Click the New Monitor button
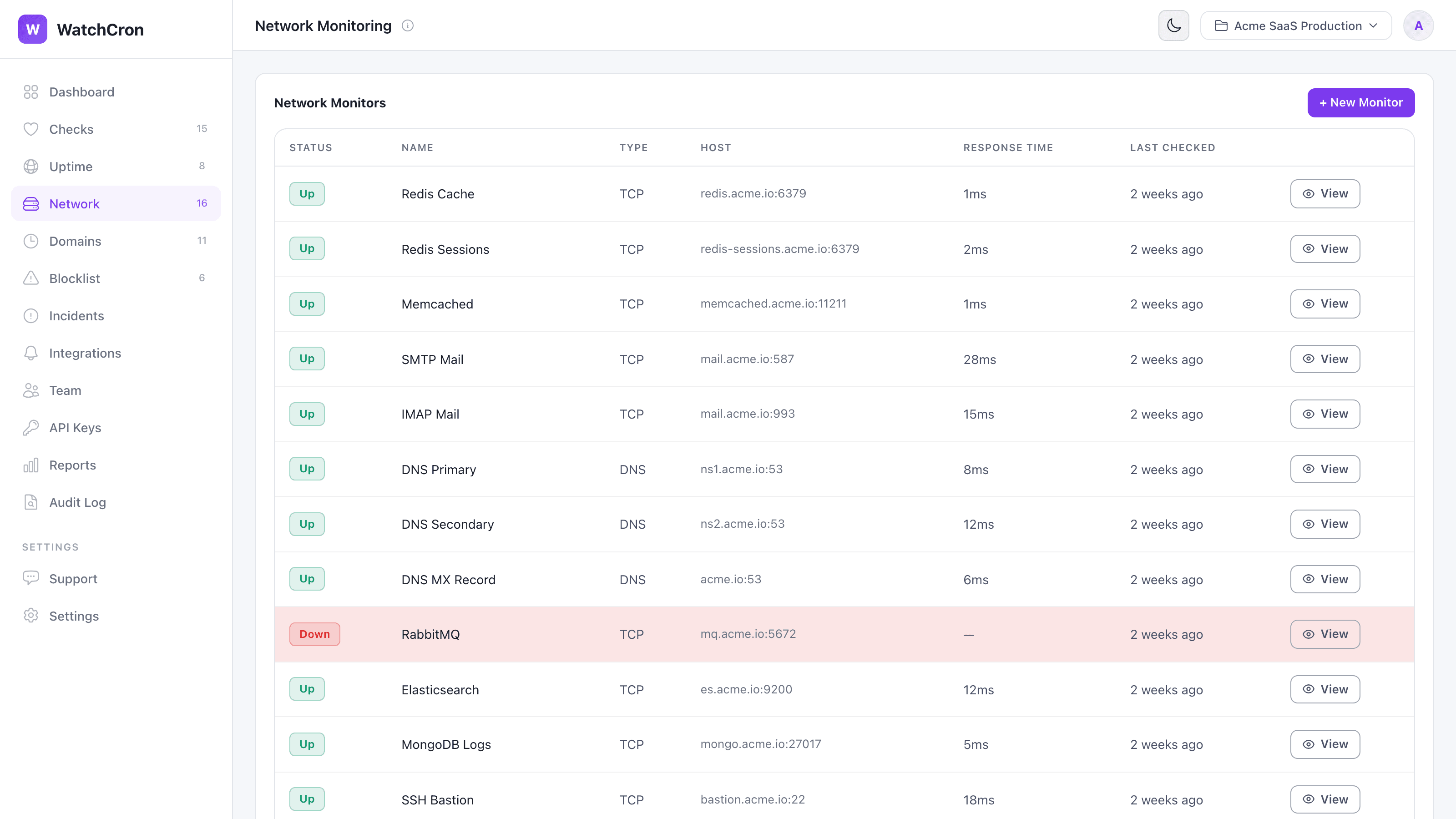 click(1361, 103)
